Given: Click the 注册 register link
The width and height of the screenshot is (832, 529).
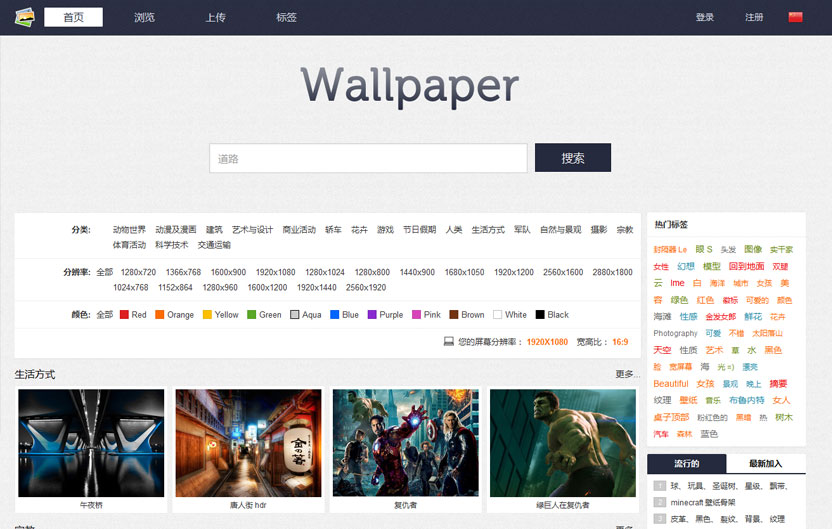Looking at the screenshot, I should point(754,18).
